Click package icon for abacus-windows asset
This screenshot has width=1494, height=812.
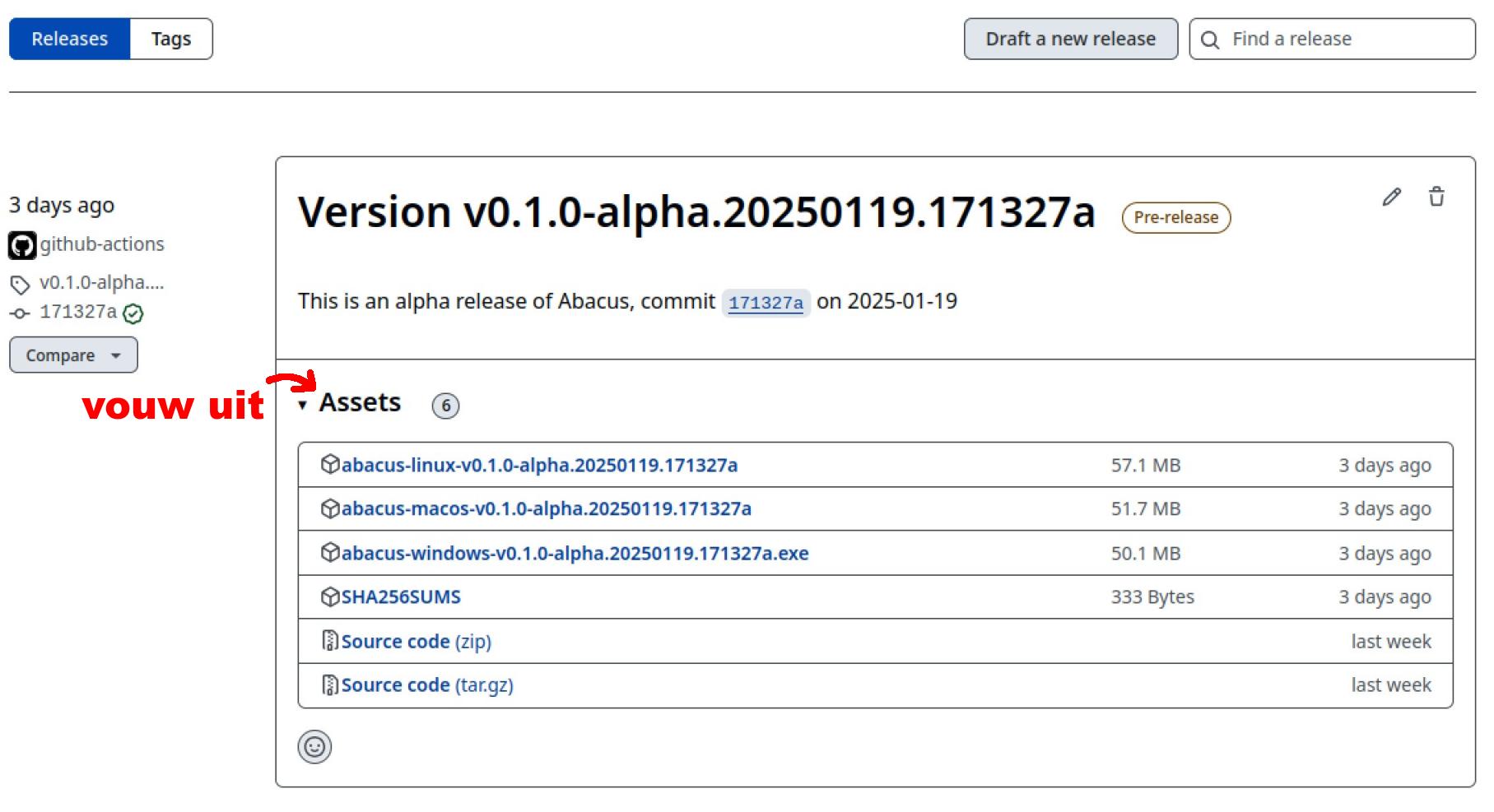click(x=330, y=553)
